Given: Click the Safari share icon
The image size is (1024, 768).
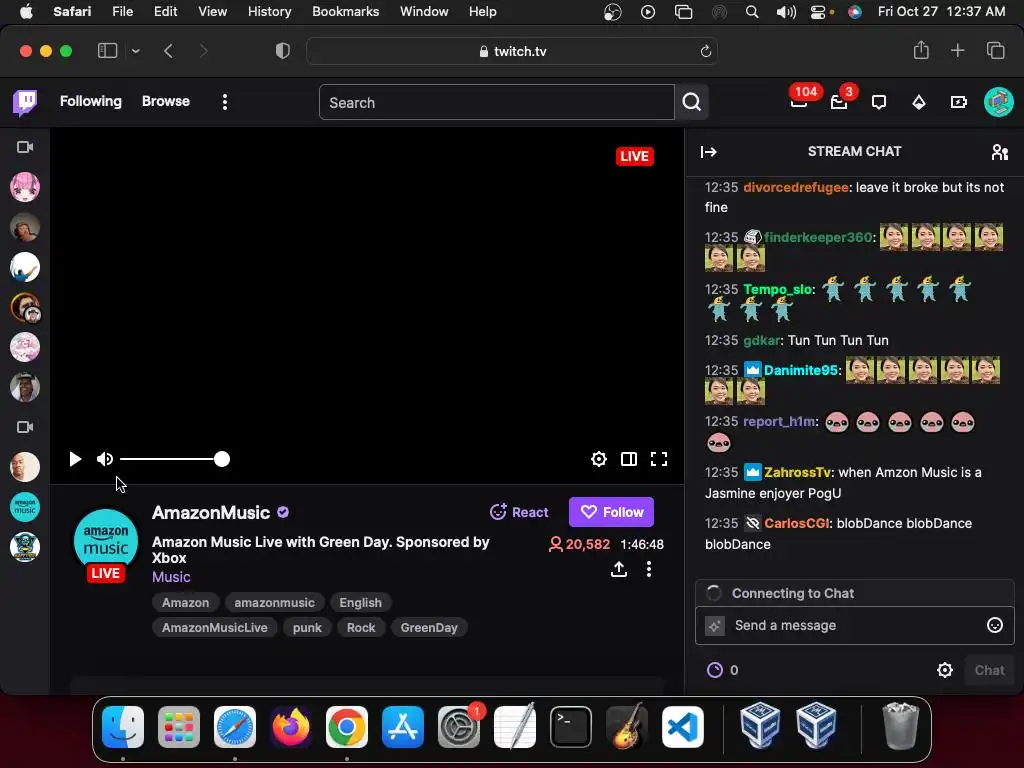Looking at the screenshot, I should (921, 50).
